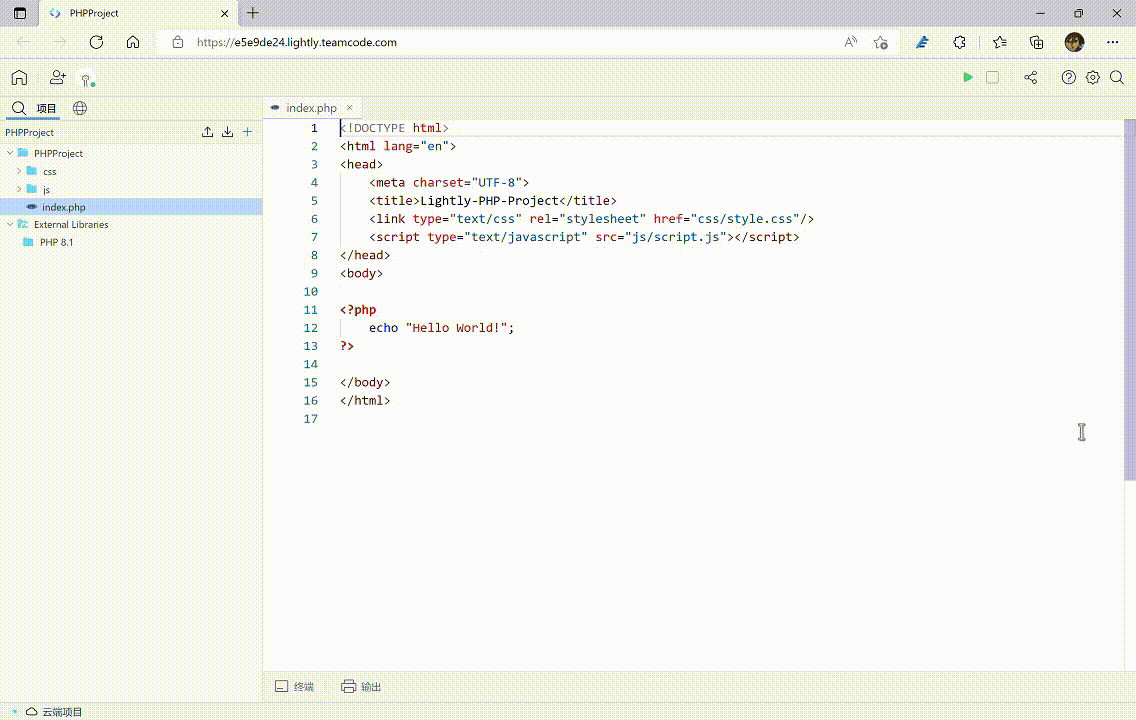Open the 终端 terminal panel

pyautogui.click(x=294, y=687)
